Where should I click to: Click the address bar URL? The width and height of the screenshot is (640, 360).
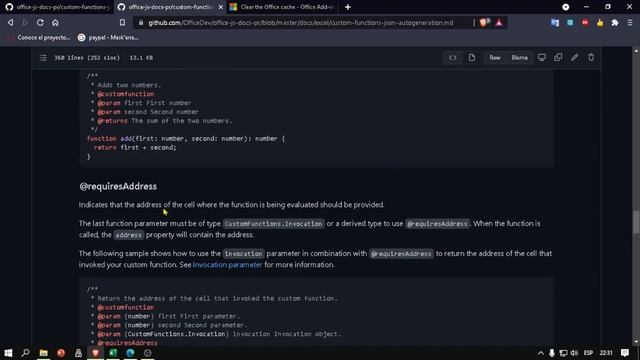pos(300,23)
